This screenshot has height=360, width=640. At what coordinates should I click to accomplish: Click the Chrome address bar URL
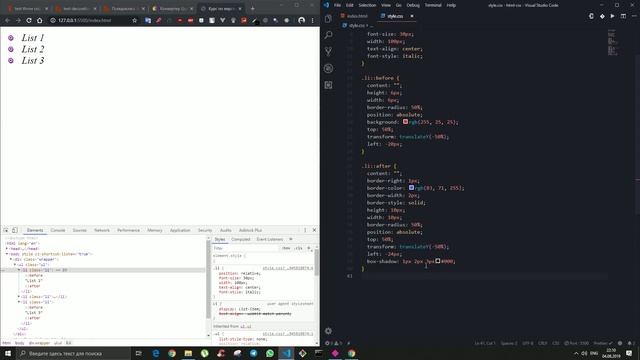pyautogui.click(x=84, y=20)
